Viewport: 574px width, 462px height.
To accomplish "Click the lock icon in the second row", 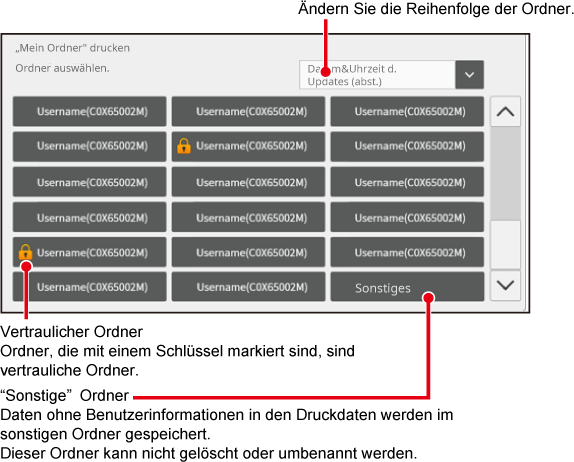I will click(184, 146).
